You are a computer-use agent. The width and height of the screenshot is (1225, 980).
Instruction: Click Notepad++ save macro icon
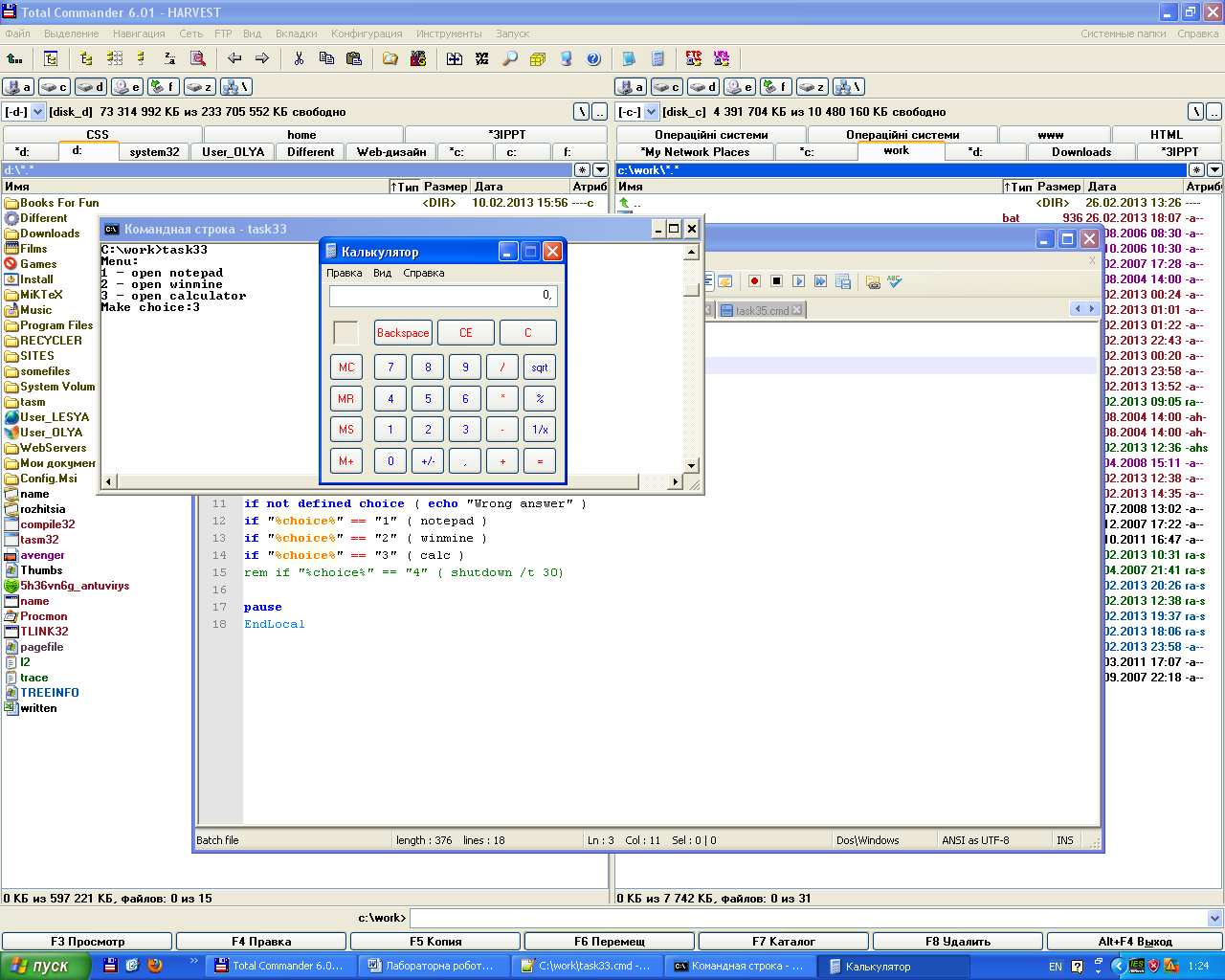[x=843, y=281]
